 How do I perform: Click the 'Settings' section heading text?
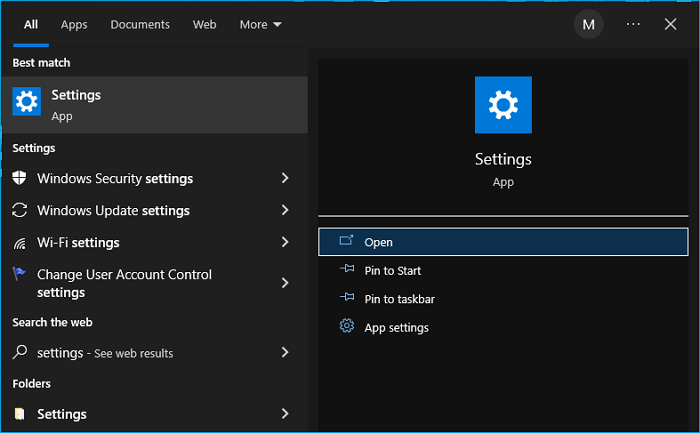click(x=33, y=148)
